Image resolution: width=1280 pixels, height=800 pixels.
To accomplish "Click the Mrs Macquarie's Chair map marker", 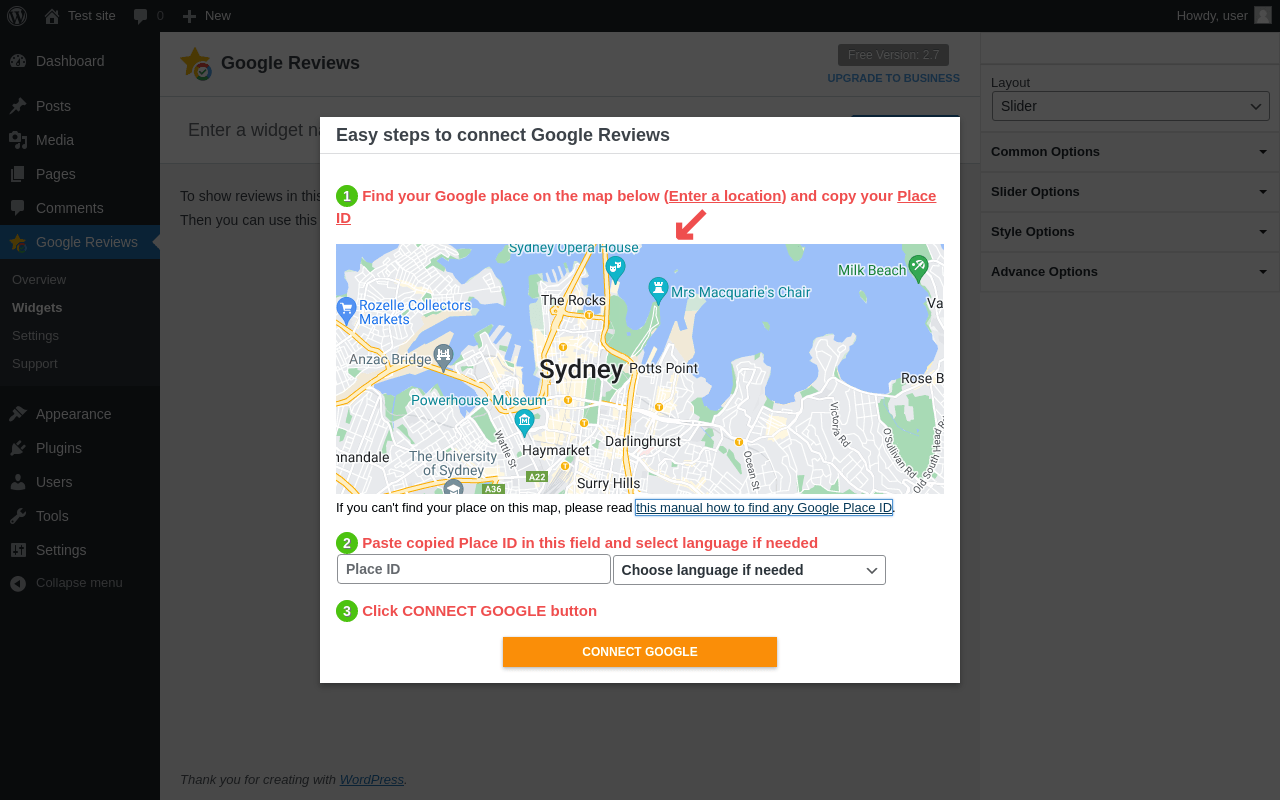I will pos(658,291).
